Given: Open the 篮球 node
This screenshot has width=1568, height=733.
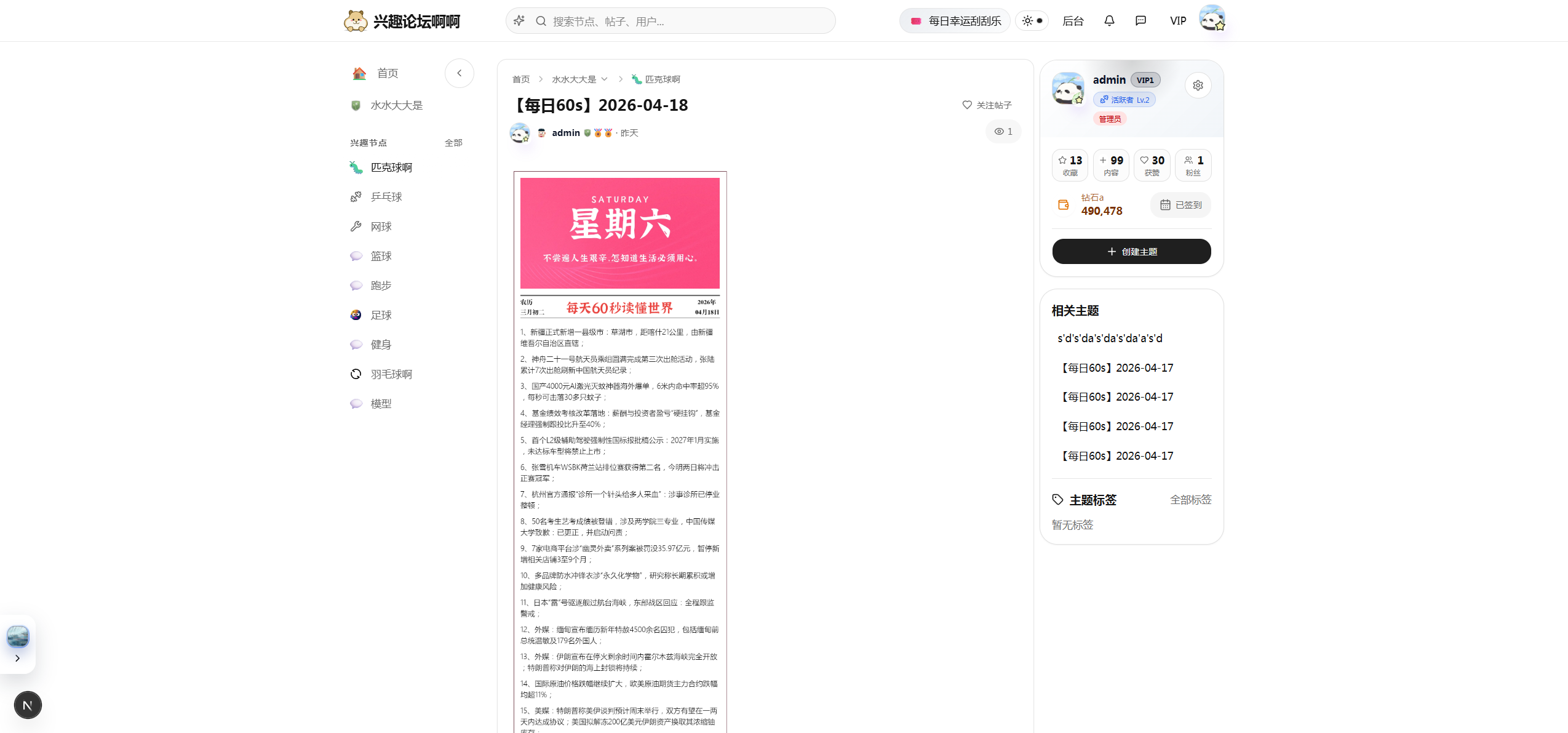Looking at the screenshot, I should pos(381,256).
